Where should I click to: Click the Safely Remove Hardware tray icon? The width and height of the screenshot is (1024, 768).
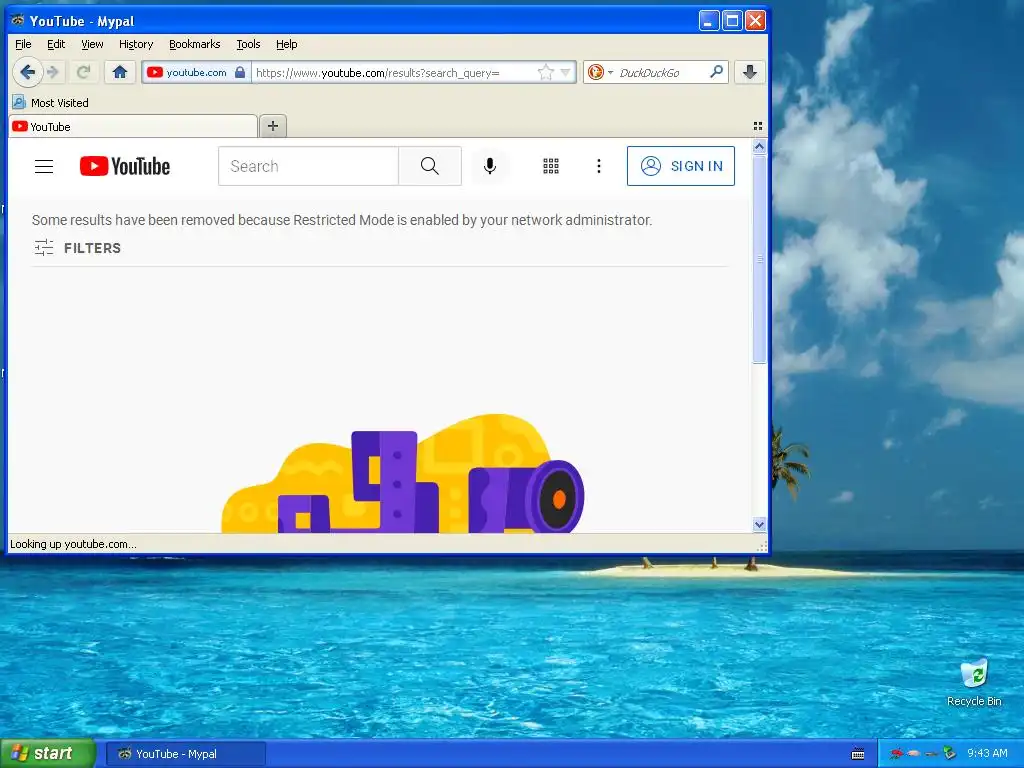(x=949, y=754)
